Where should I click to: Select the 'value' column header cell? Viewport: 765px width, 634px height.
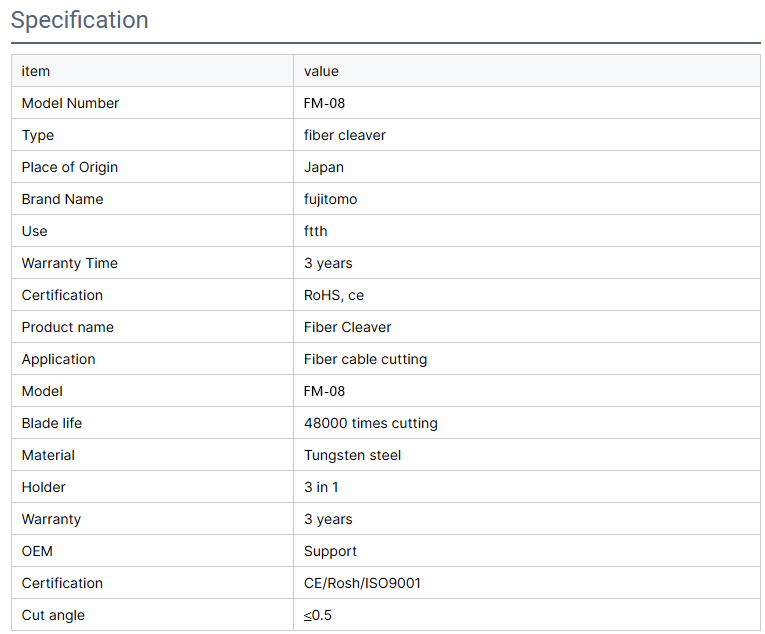pyautogui.click(x=321, y=71)
